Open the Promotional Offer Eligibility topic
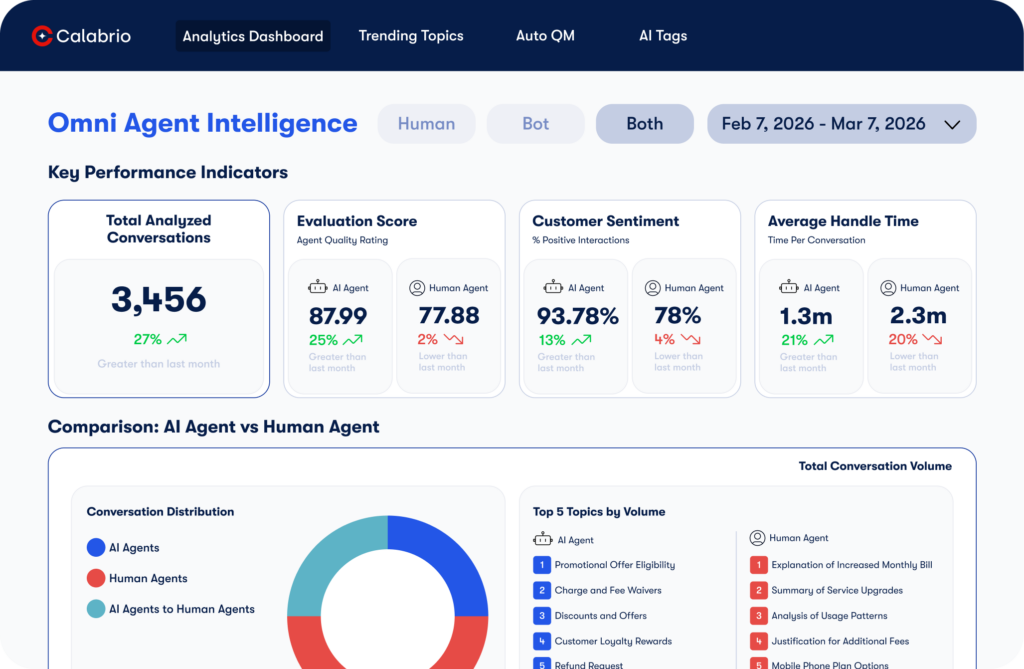The image size is (1024, 669). click(x=615, y=564)
